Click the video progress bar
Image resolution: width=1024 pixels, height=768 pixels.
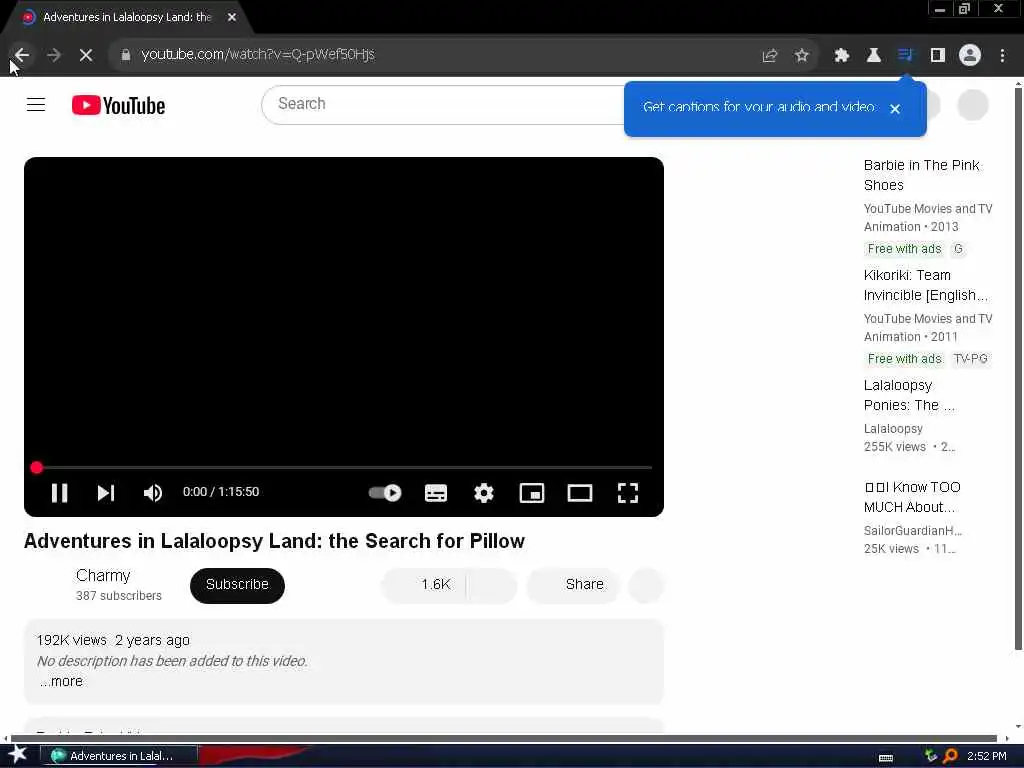[344, 468]
